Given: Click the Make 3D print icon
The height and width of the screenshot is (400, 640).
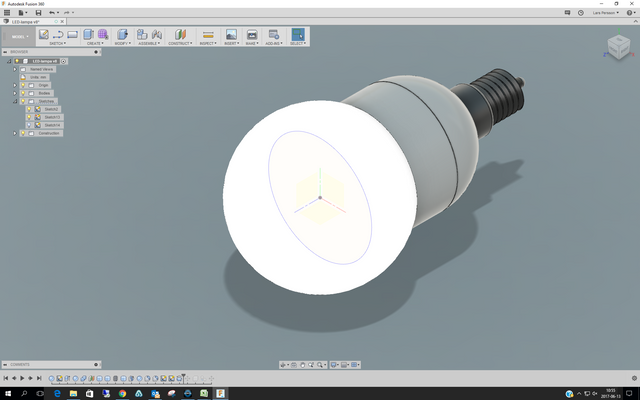Looking at the screenshot, I should [x=252, y=34].
